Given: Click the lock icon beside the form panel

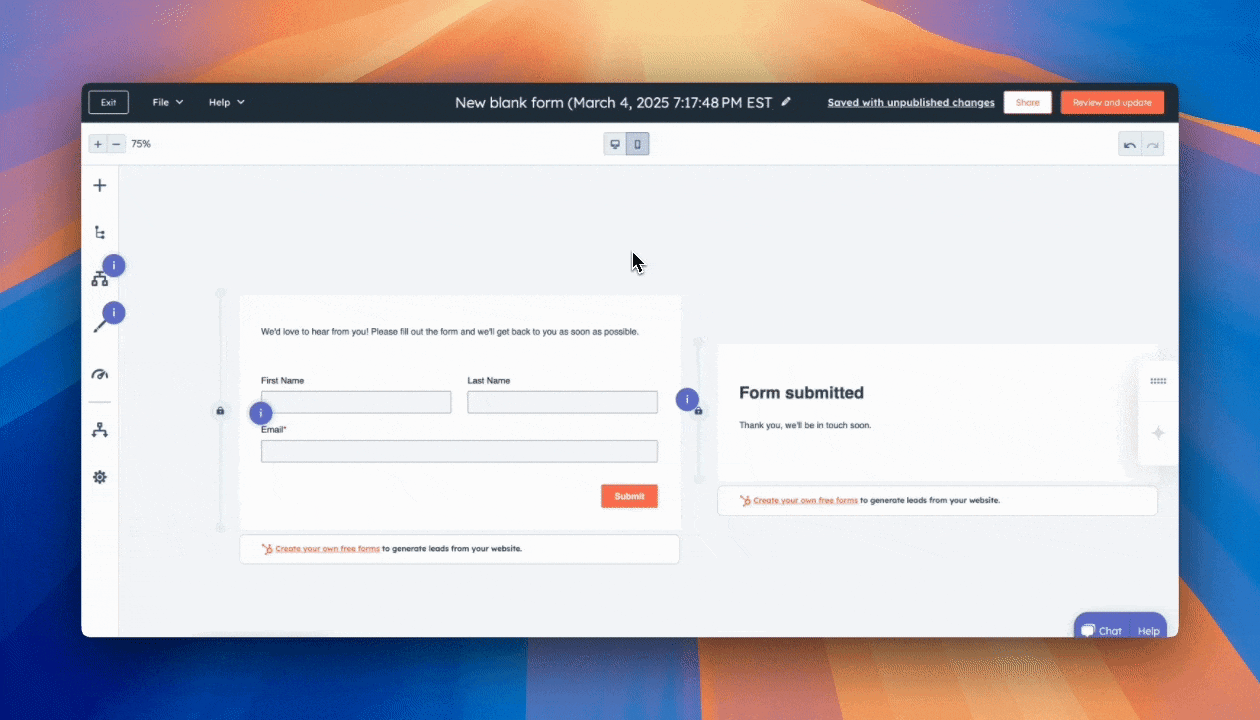Looking at the screenshot, I should pyautogui.click(x=220, y=411).
